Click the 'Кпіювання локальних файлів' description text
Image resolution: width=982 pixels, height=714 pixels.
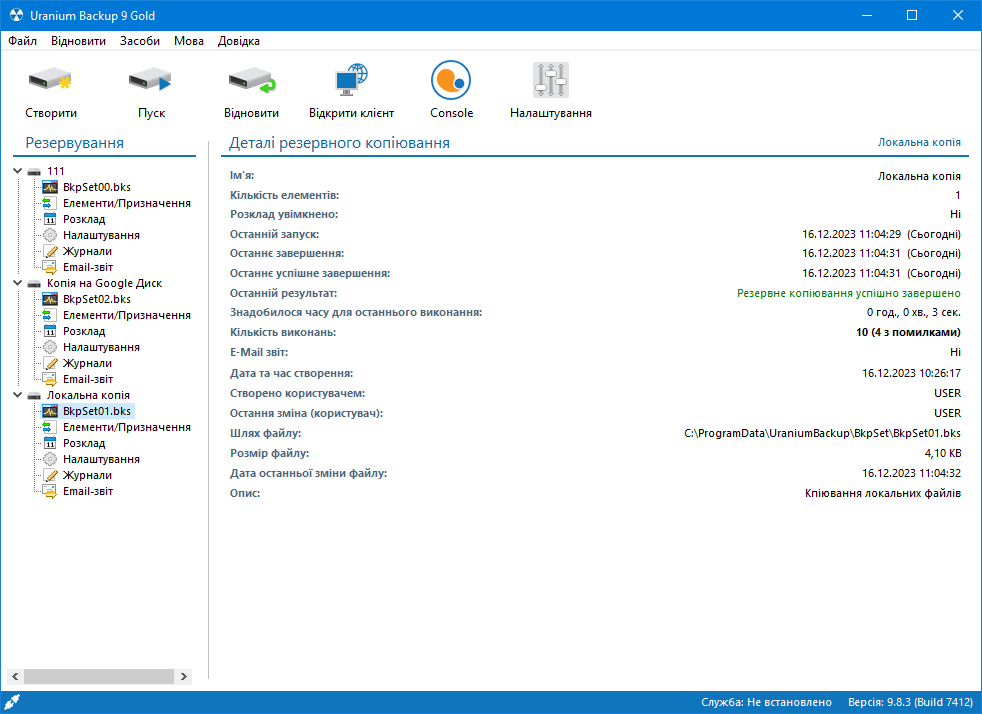click(x=882, y=493)
